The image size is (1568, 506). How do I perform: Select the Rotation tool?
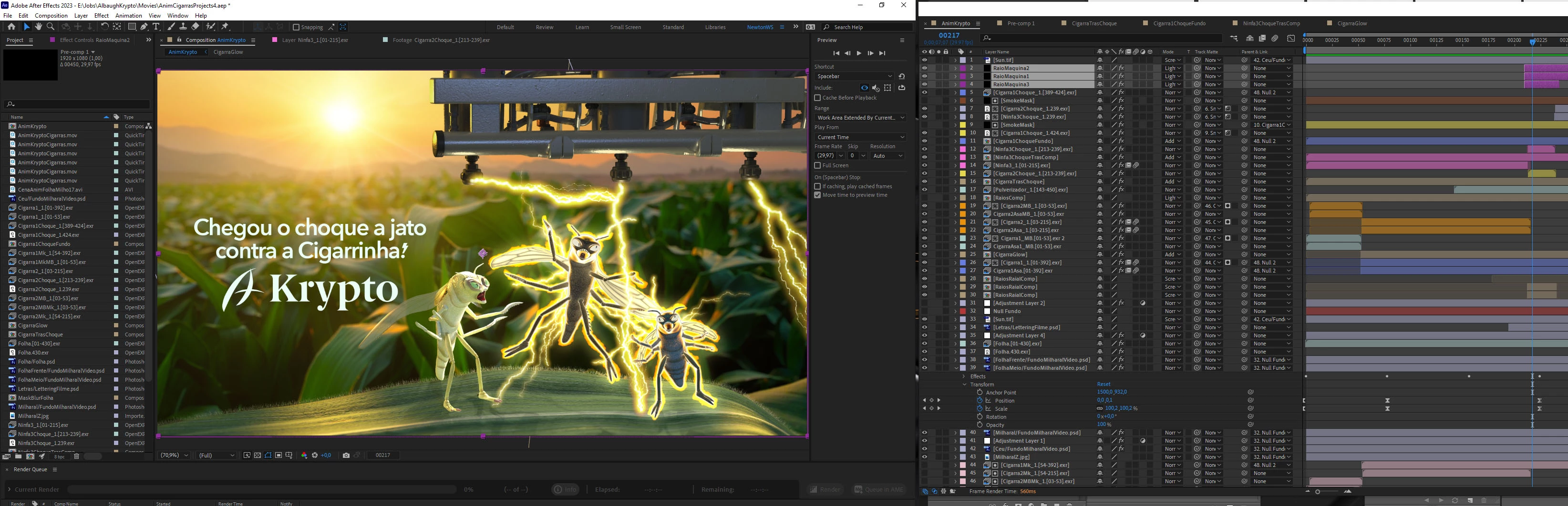pyautogui.click(x=105, y=27)
